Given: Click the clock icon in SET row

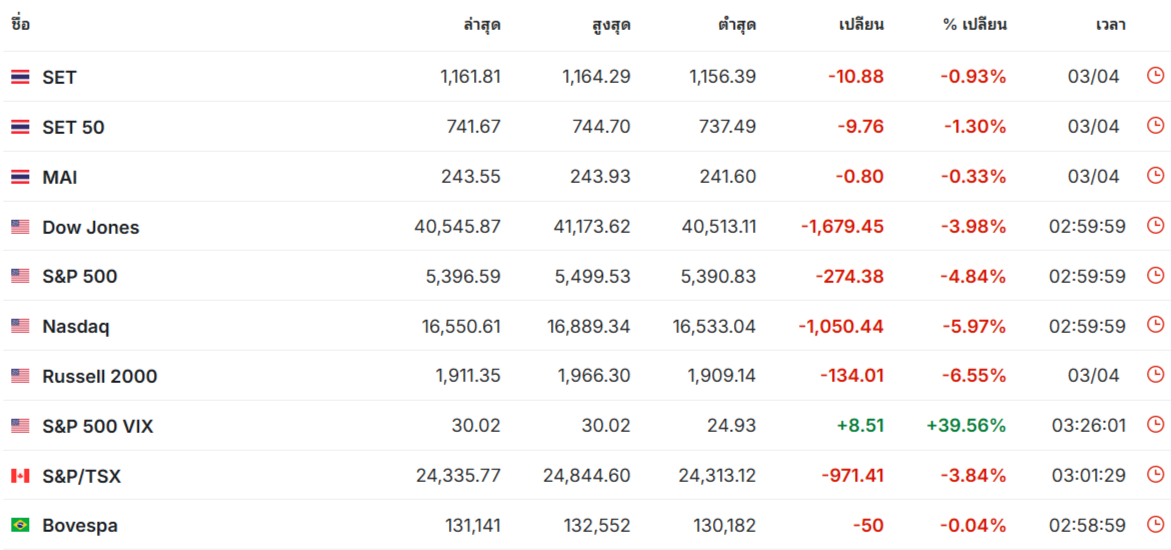Looking at the screenshot, I should tap(1155, 76).
